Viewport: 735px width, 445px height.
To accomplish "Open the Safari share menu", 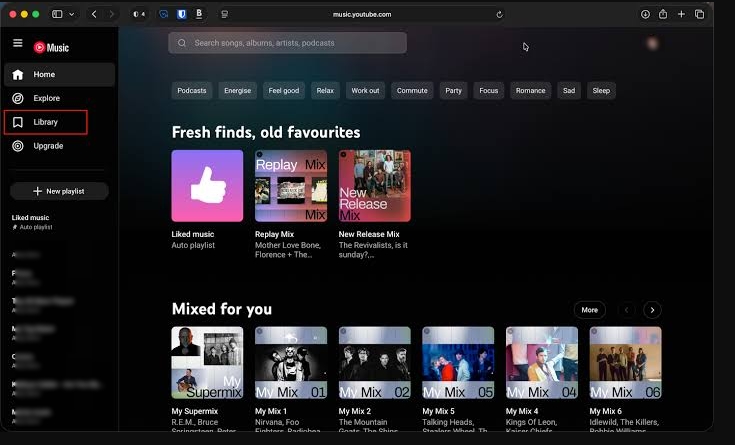I will [663, 14].
